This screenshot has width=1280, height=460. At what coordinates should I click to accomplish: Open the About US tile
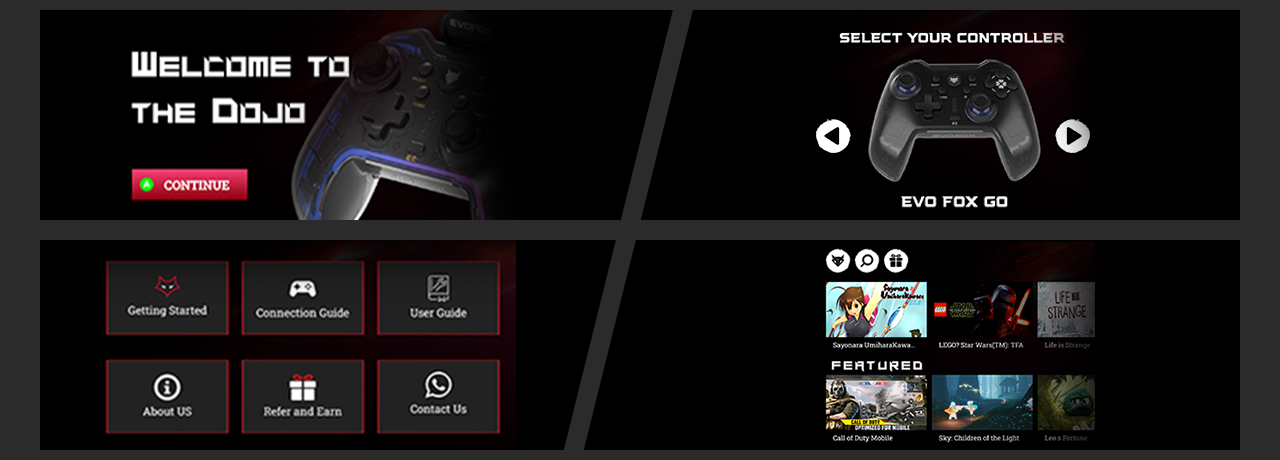click(x=167, y=397)
